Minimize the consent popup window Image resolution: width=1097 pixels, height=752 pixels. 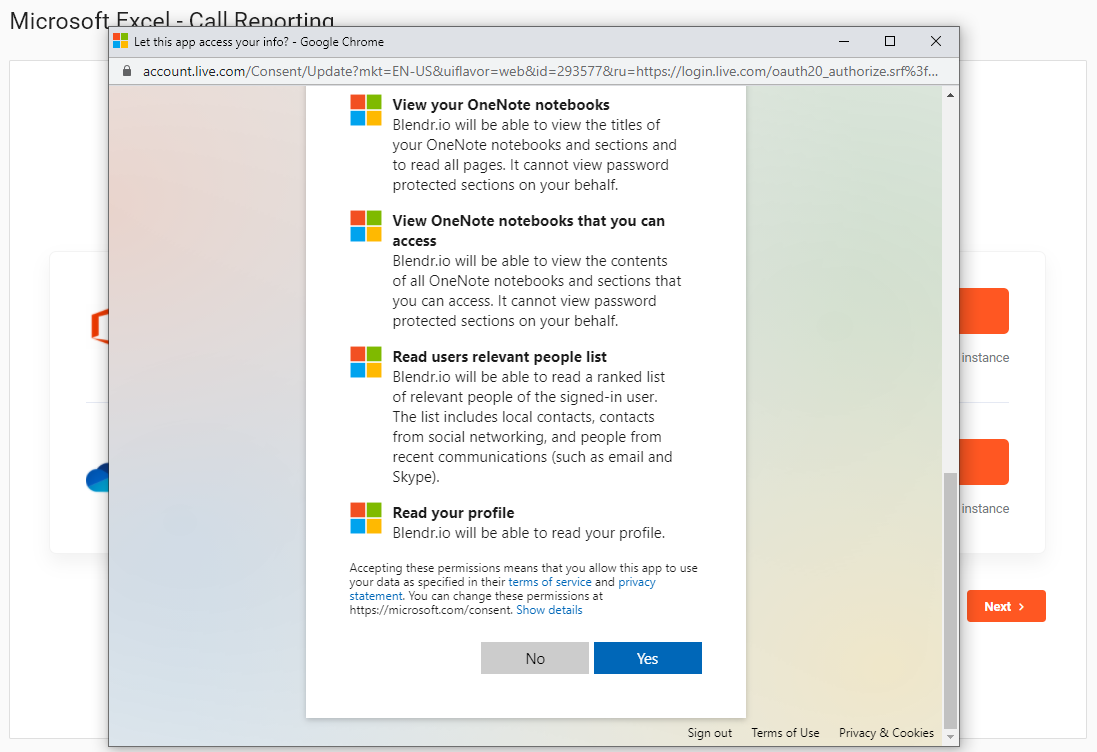point(844,41)
